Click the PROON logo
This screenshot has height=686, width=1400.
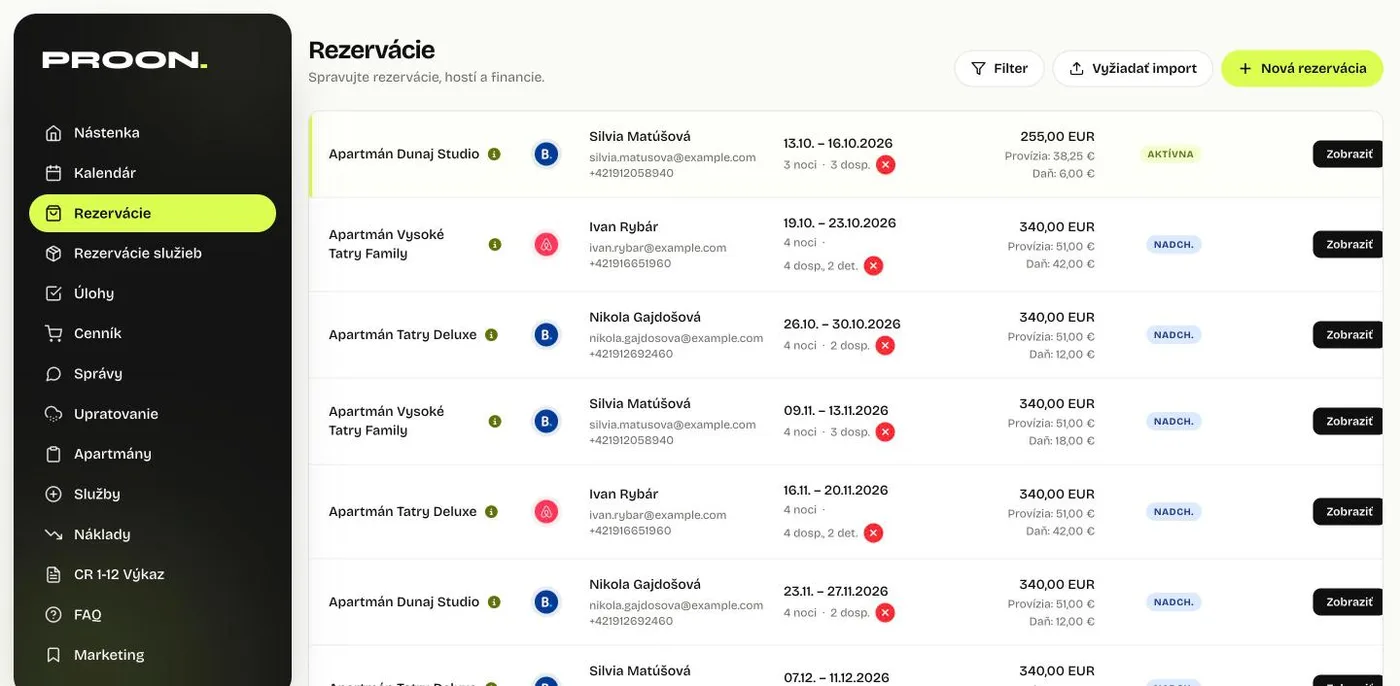[x=124, y=60]
